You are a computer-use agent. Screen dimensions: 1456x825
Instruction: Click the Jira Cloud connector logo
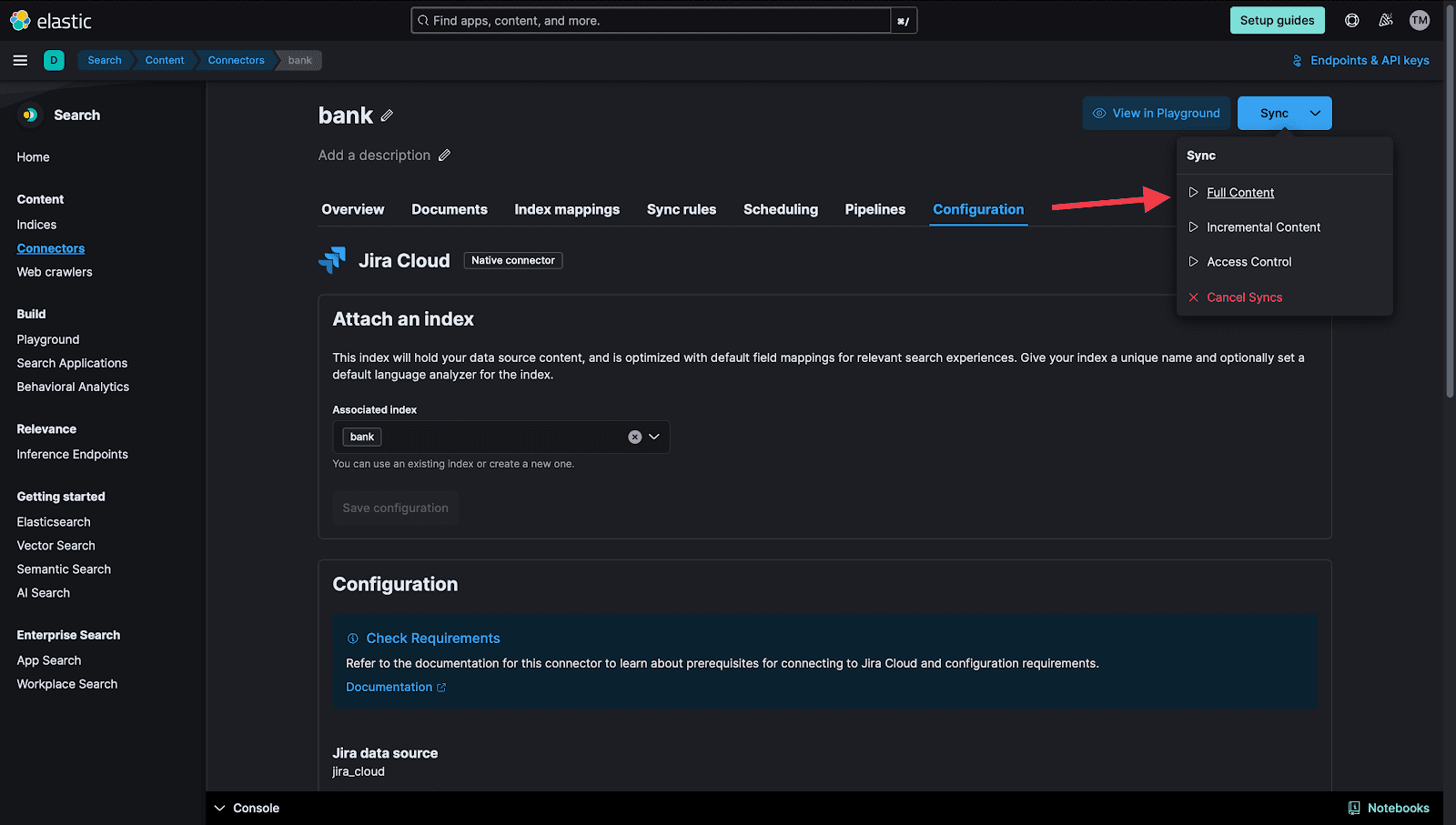point(333,260)
